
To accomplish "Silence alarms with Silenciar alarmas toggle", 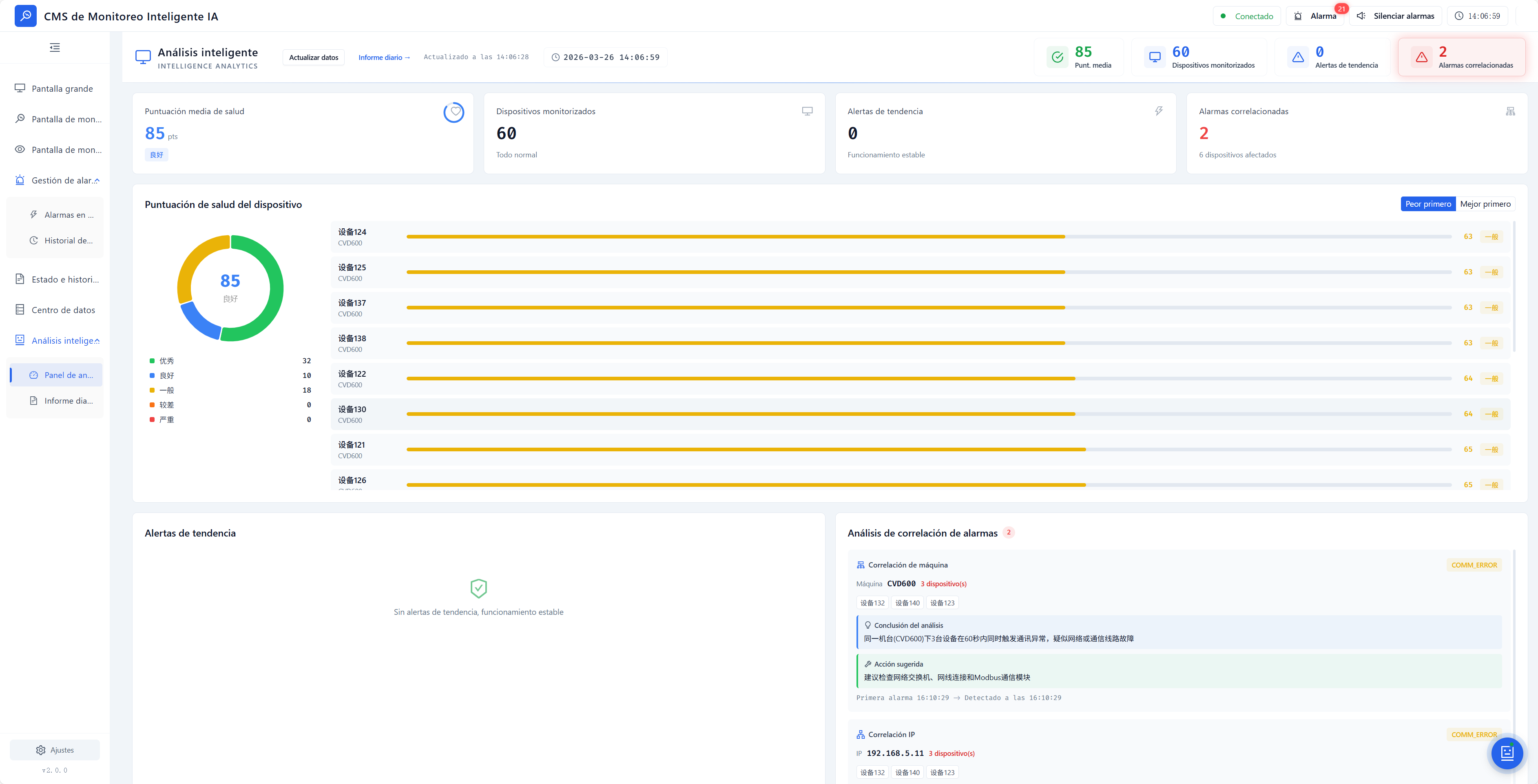I will tap(1396, 16).
